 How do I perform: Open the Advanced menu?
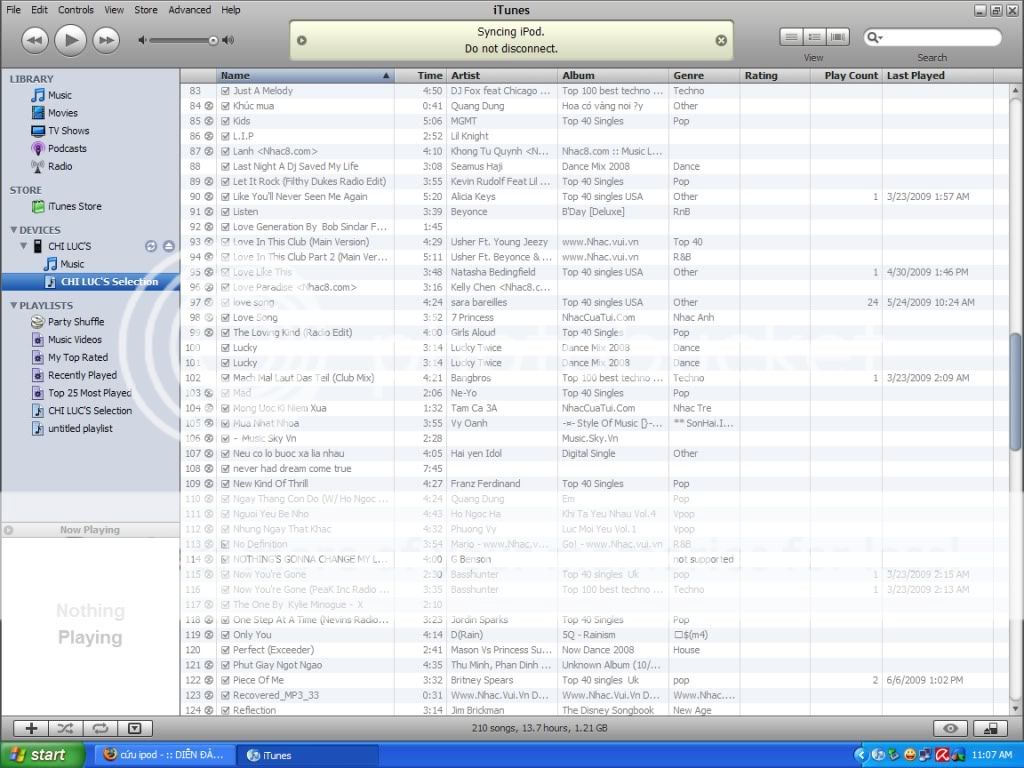click(189, 10)
